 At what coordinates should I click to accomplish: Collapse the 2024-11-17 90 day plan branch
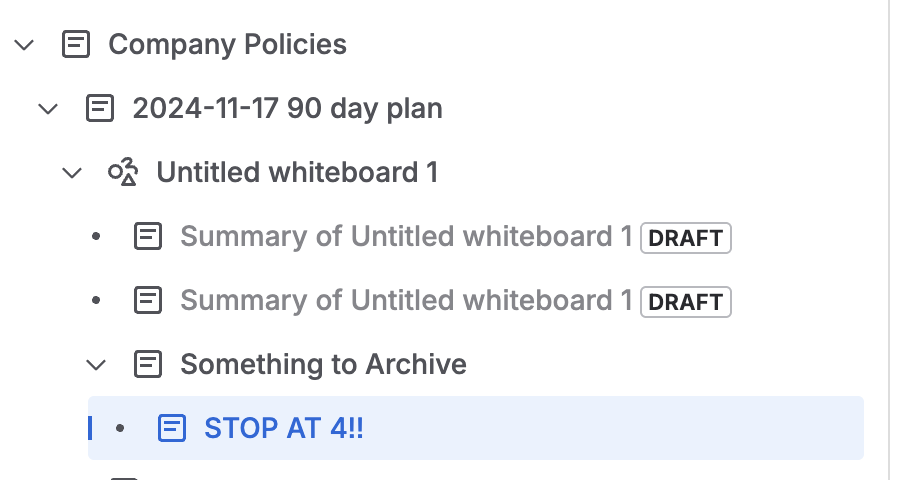[48, 108]
